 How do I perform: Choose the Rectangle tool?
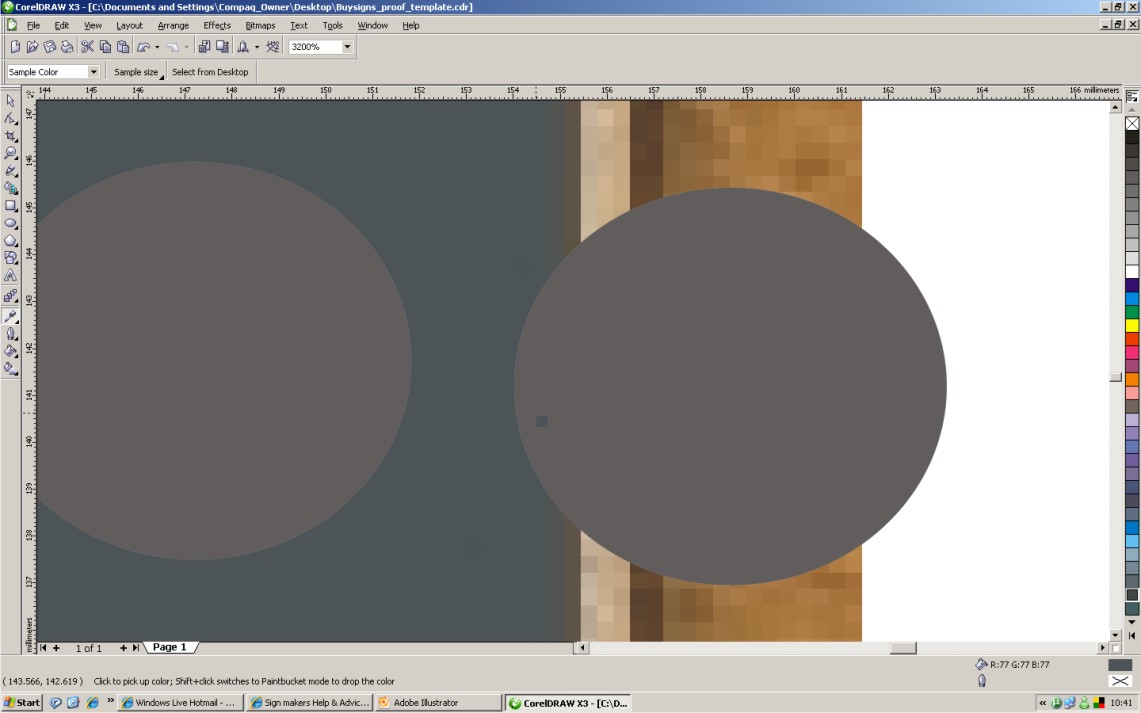pos(10,205)
